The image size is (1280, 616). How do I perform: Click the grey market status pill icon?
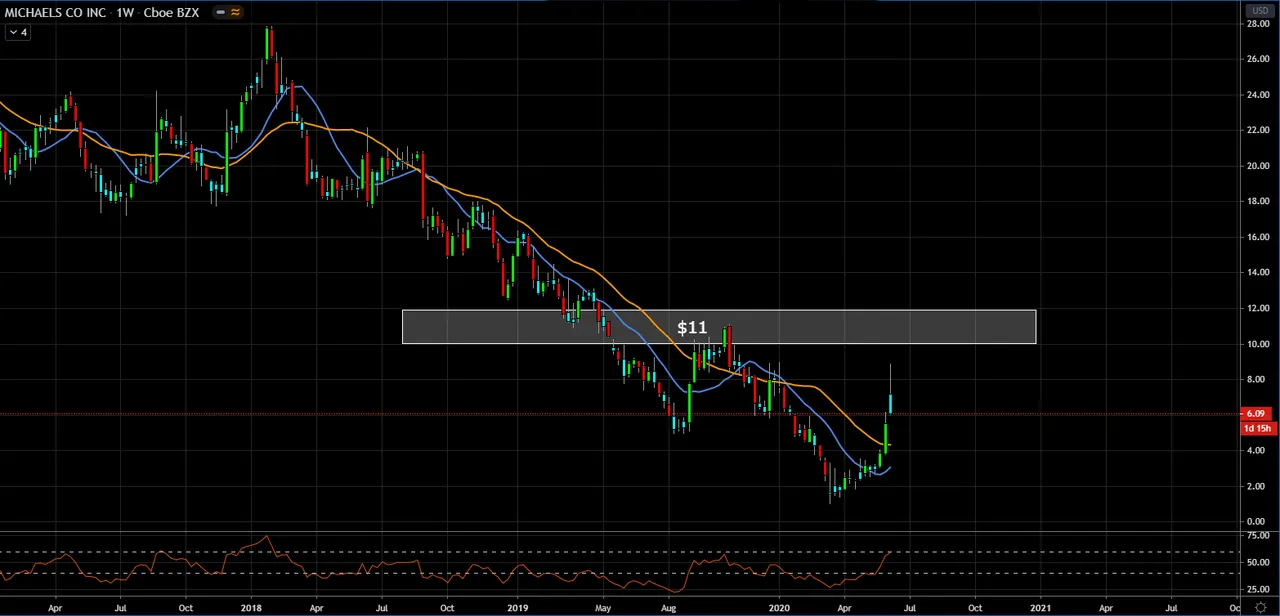pos(221,12)
